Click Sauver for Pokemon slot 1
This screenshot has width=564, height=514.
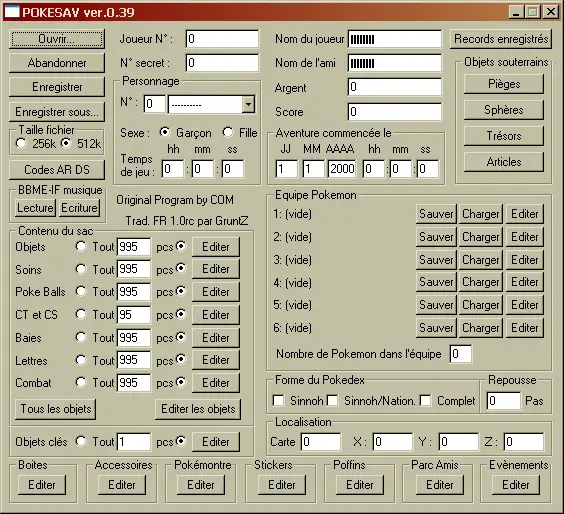click(x=436, y=214)
